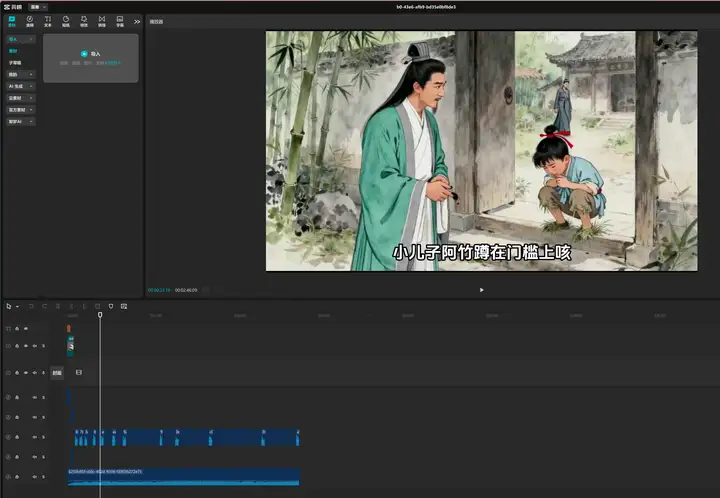
Task: Click the Delete-right trim icon
Action: (84, 306)
